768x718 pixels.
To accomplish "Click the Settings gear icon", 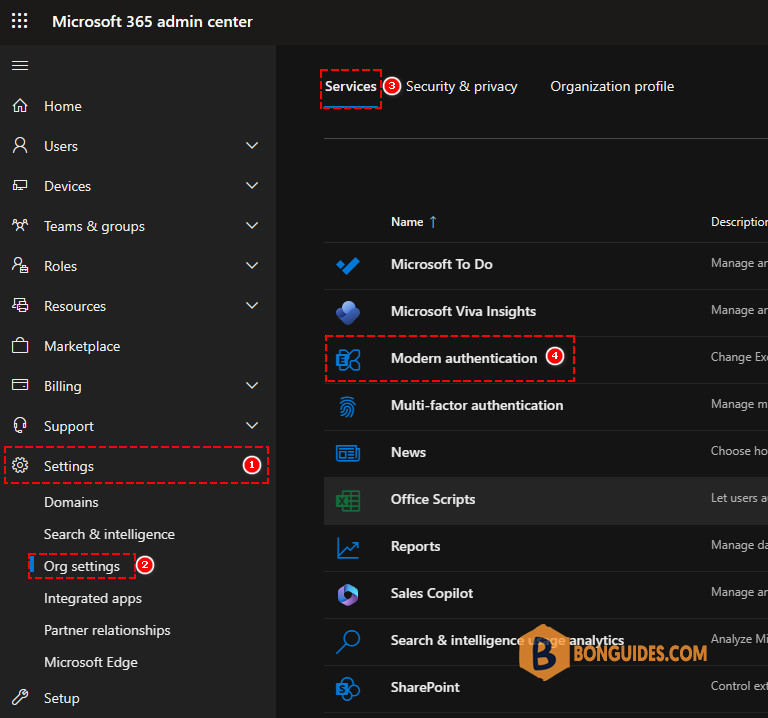I will tap(20, 465).
